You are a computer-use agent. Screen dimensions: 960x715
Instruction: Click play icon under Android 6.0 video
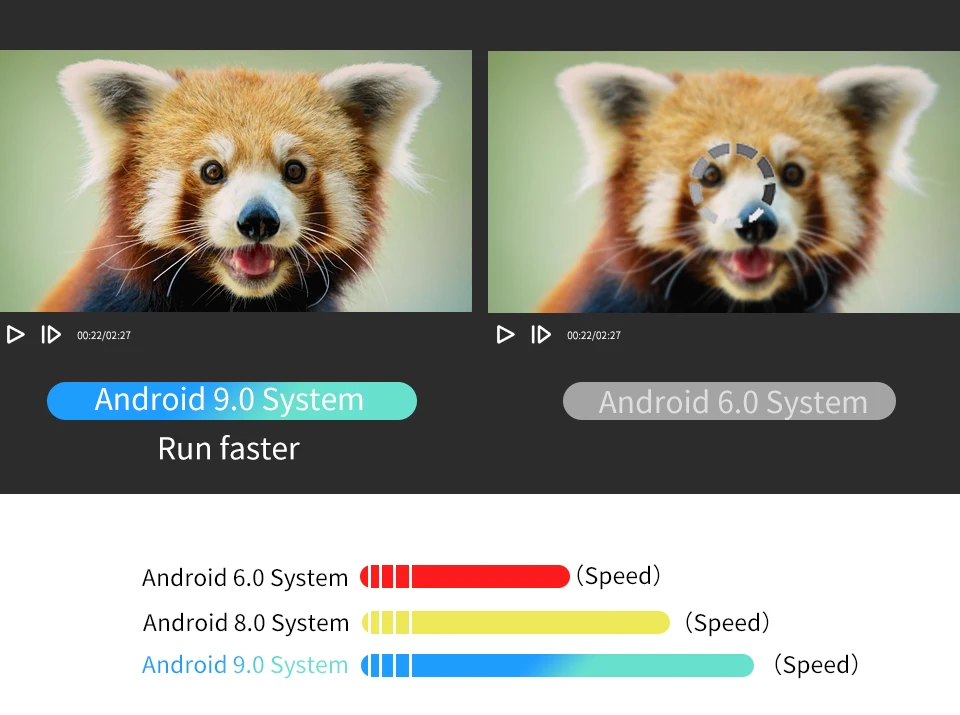(505, 335)
